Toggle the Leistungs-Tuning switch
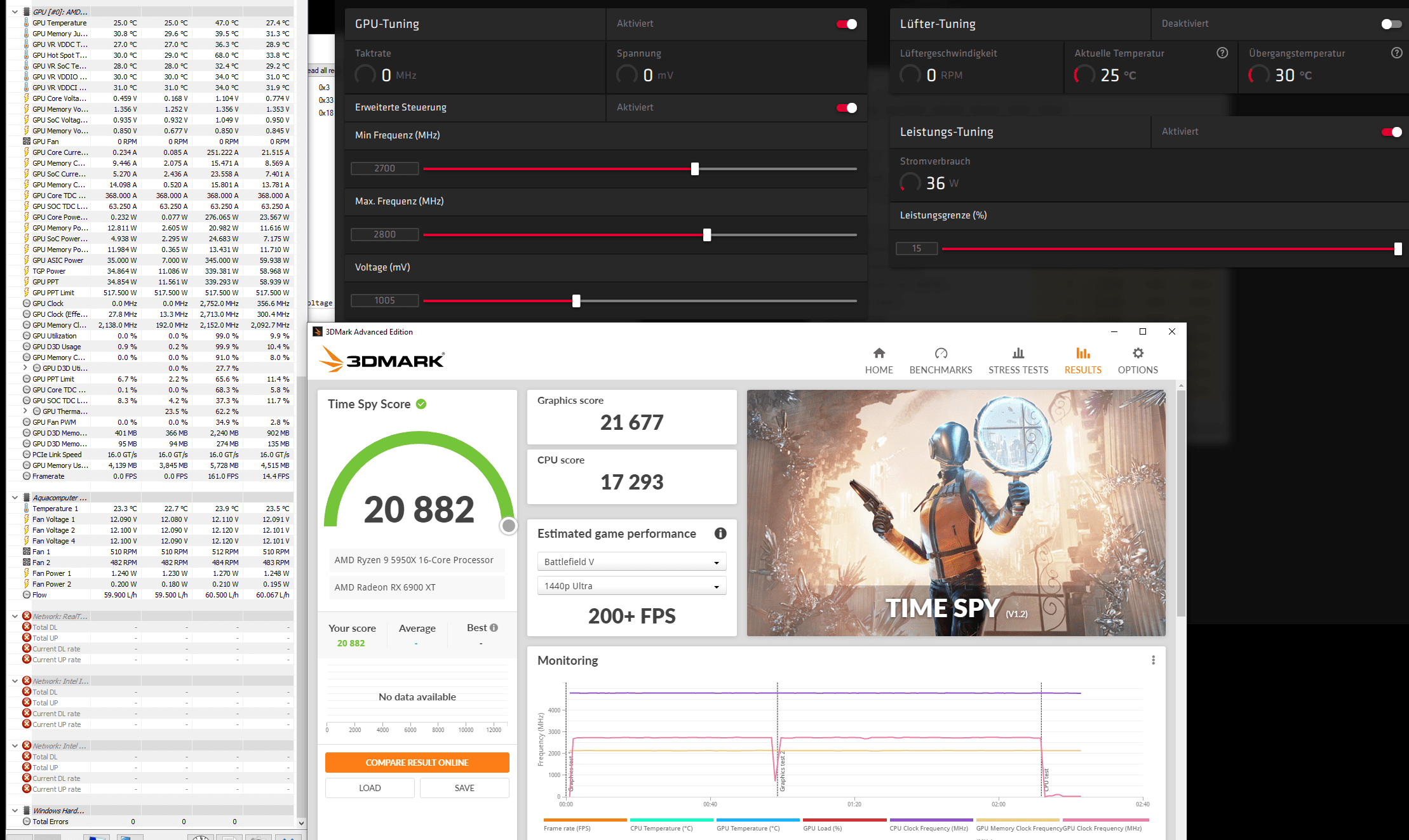1409x840 pixels. coord(1391,132)
